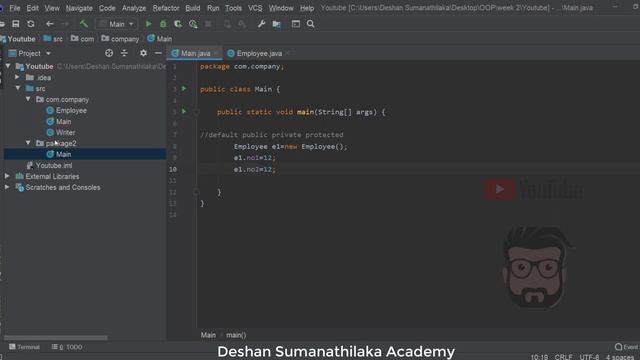
Task: Select Employee class in project tree
Action: (71, 110)
